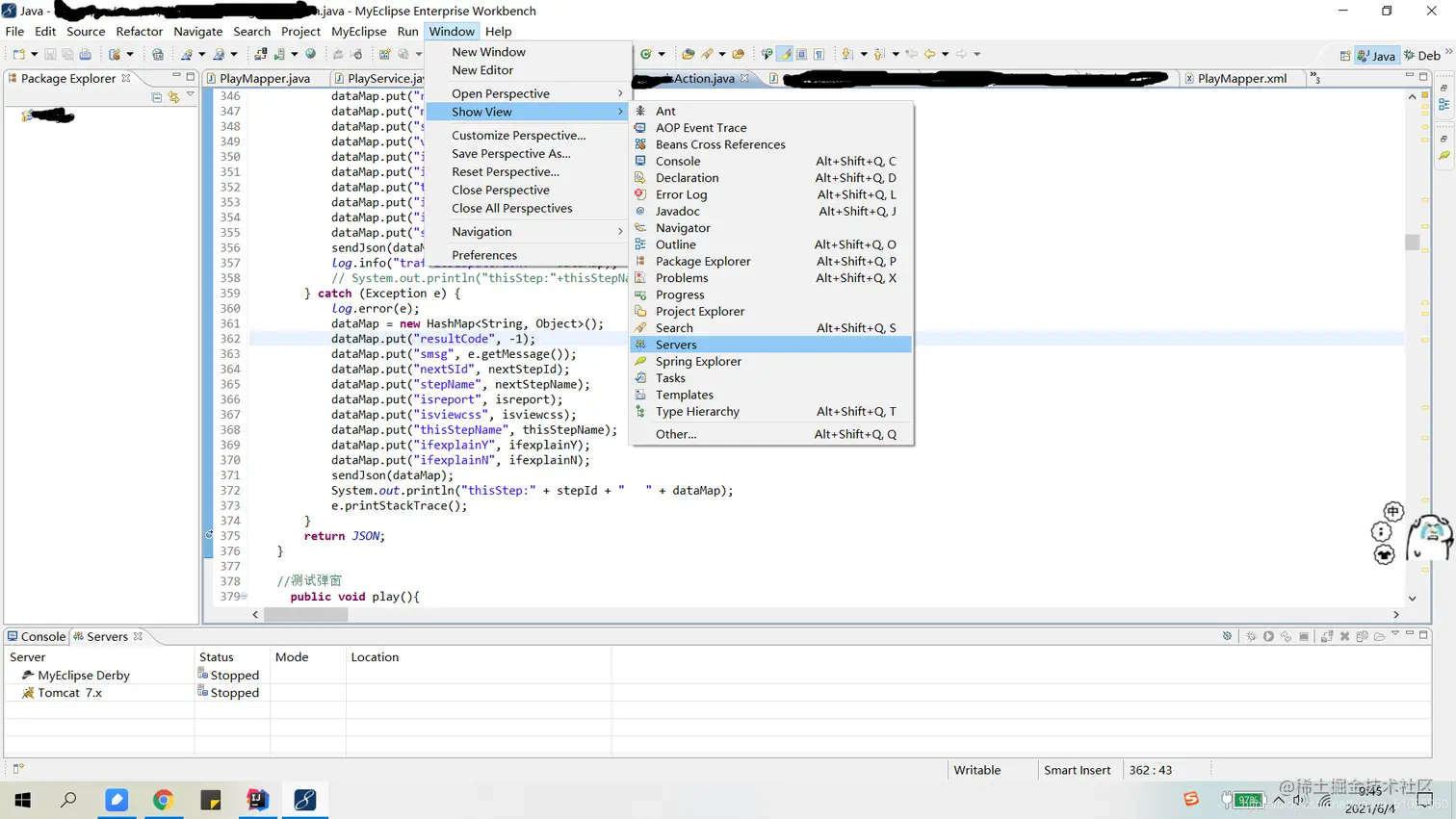
Task: Toggle Show Whitespace Characters pilcrow icon
Action: click(x=819, y=54)
